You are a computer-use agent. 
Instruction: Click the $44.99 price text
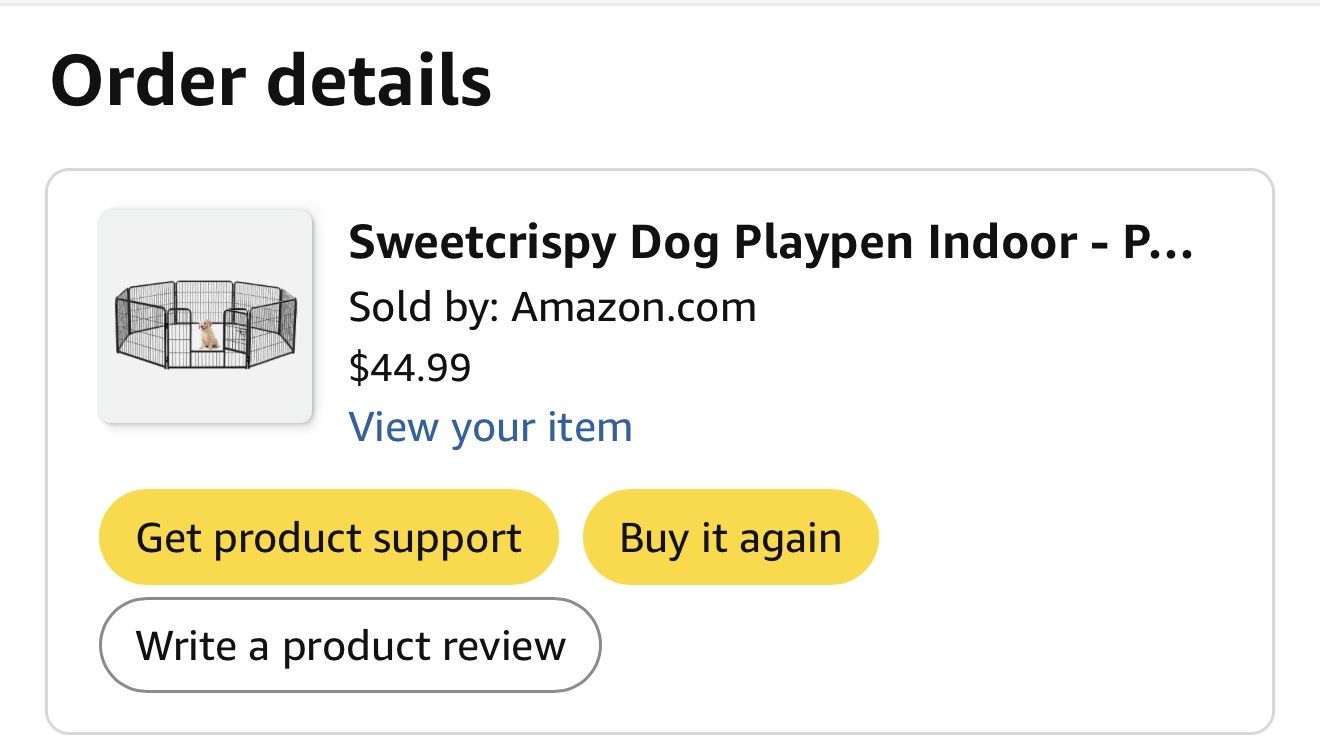click(410, 367)
